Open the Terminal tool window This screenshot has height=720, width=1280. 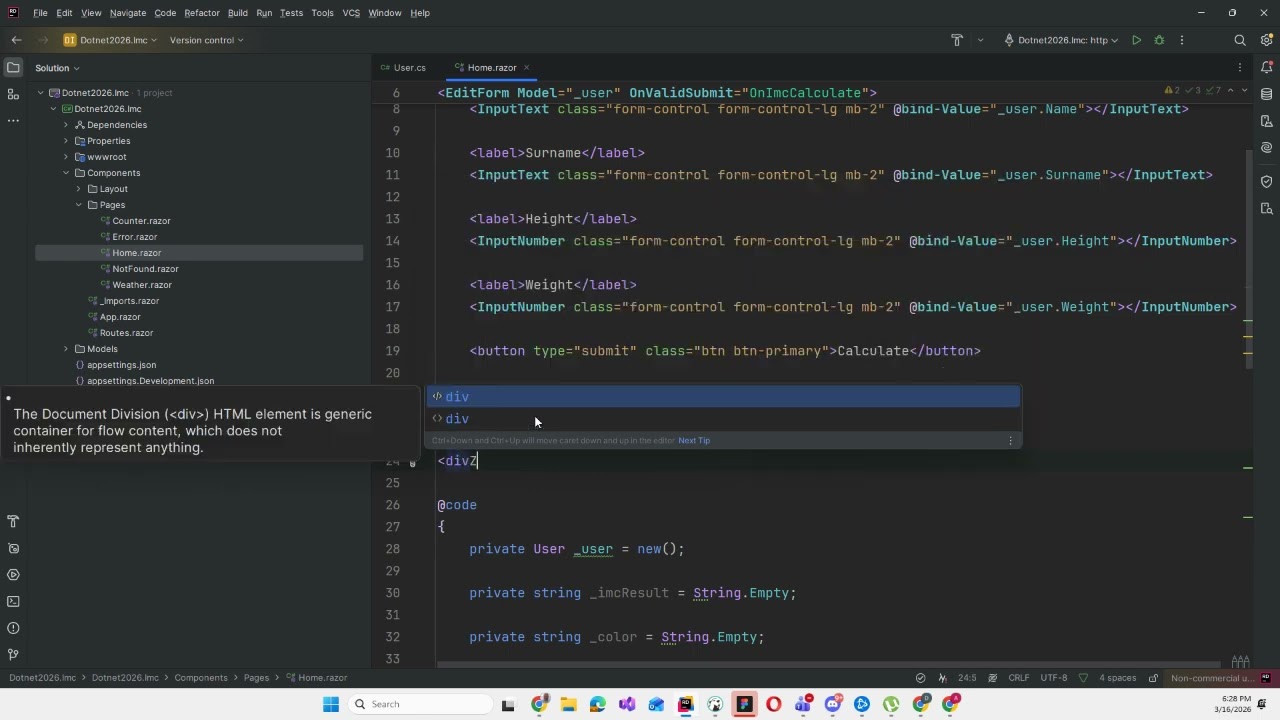[x=13, y=601]
